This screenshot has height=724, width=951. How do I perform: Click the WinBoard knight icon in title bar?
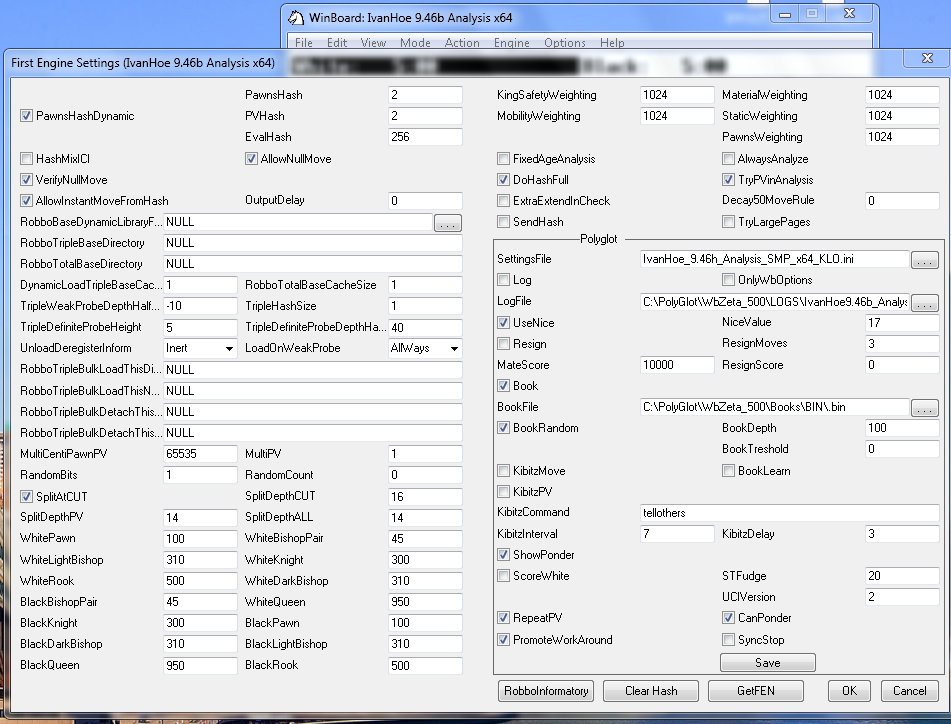[x=295, y=18]
